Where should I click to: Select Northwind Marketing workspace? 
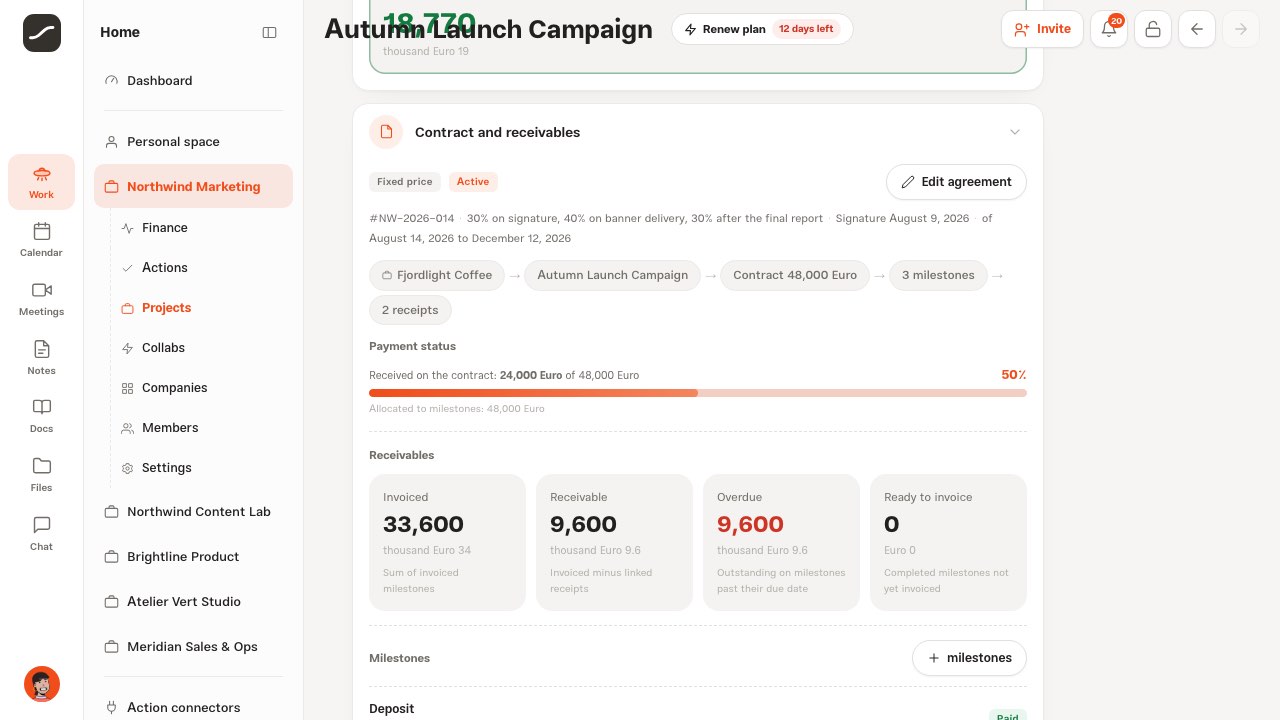[193, 186]
